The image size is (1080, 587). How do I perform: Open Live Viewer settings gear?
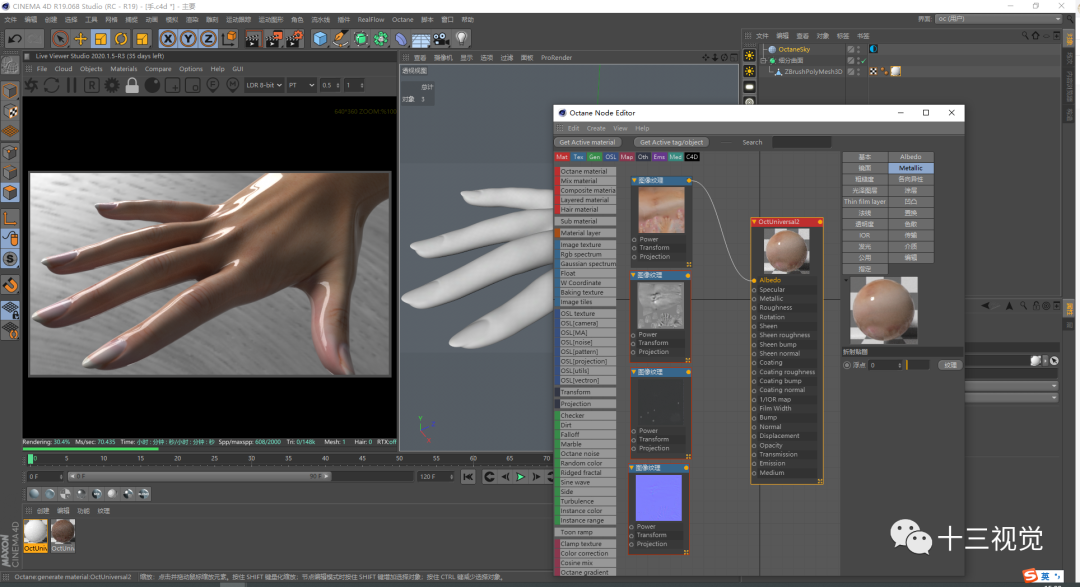click(x=112, y=85)
